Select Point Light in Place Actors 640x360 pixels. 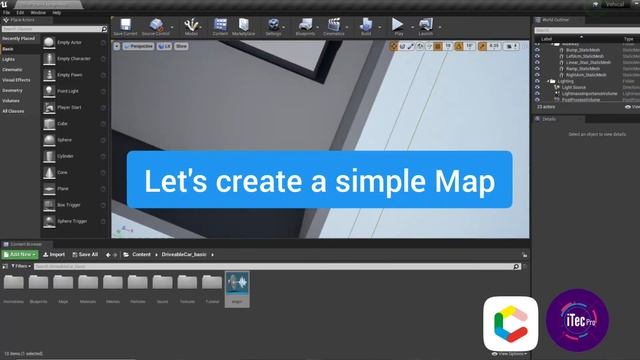(74, 91)
